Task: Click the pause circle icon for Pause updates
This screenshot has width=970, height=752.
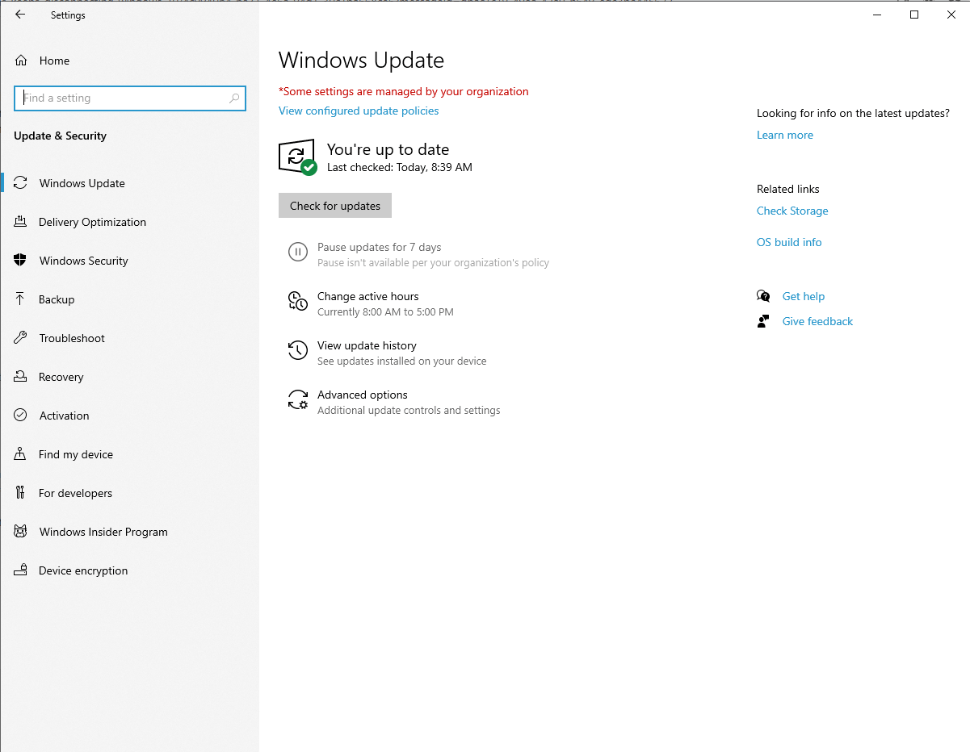Action: (298, 252)
